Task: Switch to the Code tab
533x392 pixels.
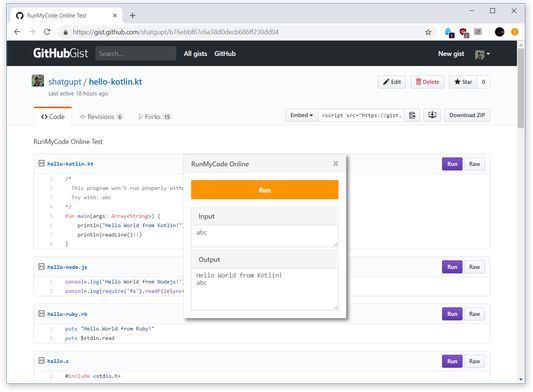Action: (x=52, y=117)
